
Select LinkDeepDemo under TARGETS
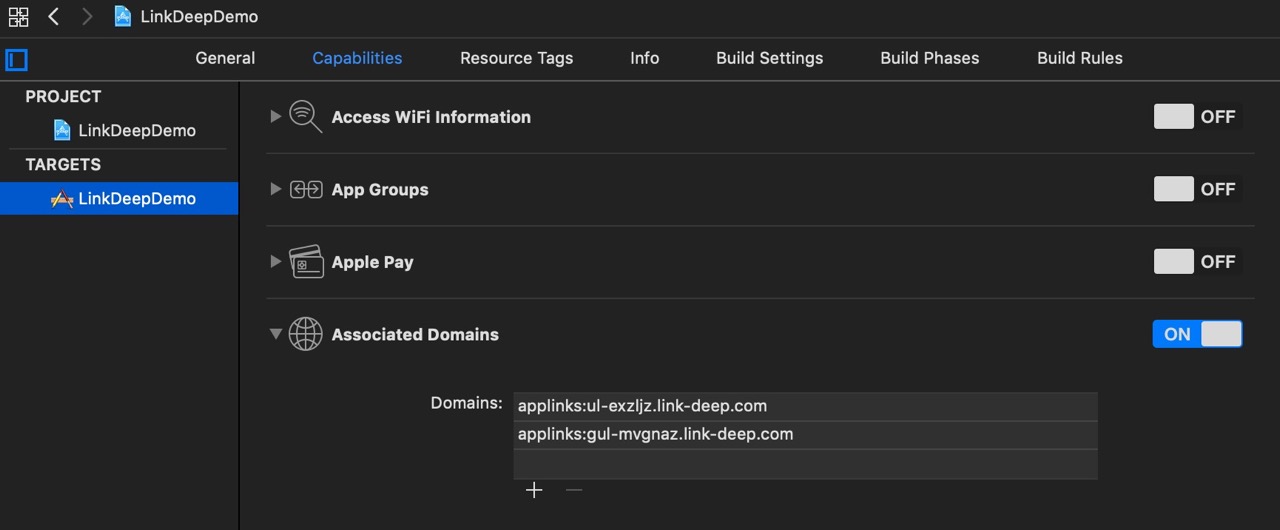pyautogui.click(x=119, y=198)
